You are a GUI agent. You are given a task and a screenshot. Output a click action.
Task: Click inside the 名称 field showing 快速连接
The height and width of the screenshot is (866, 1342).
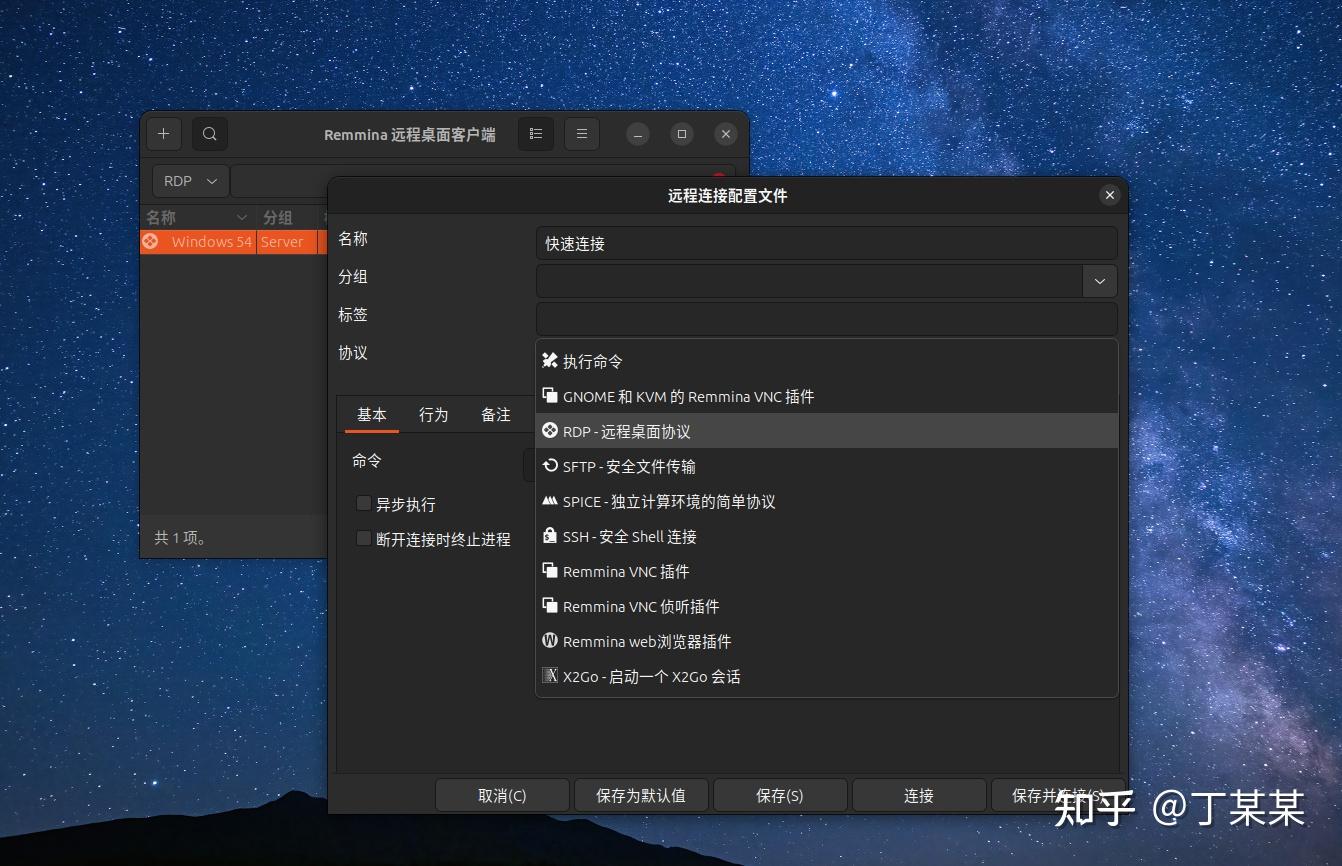coord(826,243)
